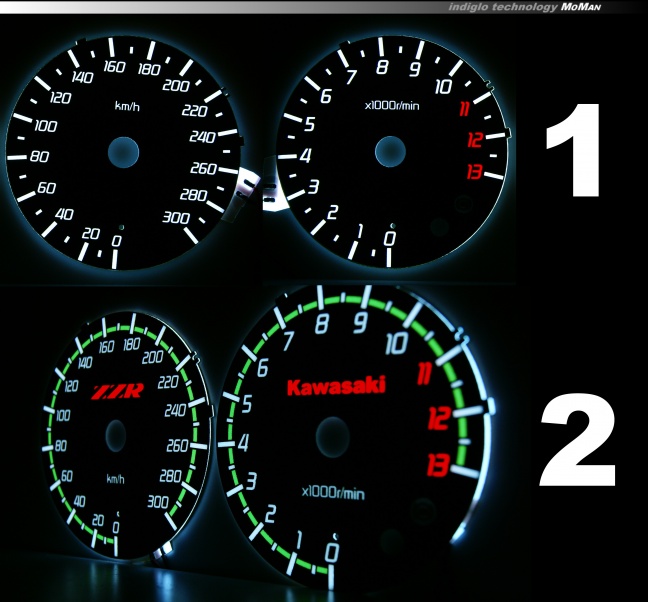Image resolution: width=648 pixels, height=602 pixels.
Task: Click the center hub of variant 1 speedometer
Action: pos(123,152)
